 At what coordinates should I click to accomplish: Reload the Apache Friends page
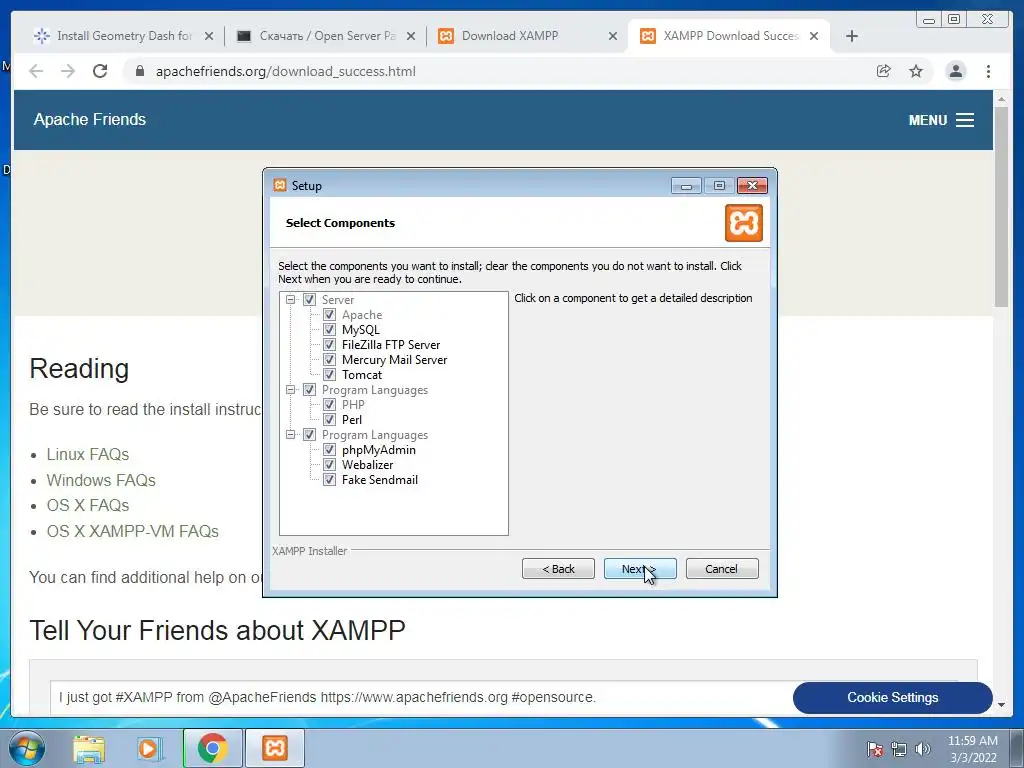click(x=100, y=71)
